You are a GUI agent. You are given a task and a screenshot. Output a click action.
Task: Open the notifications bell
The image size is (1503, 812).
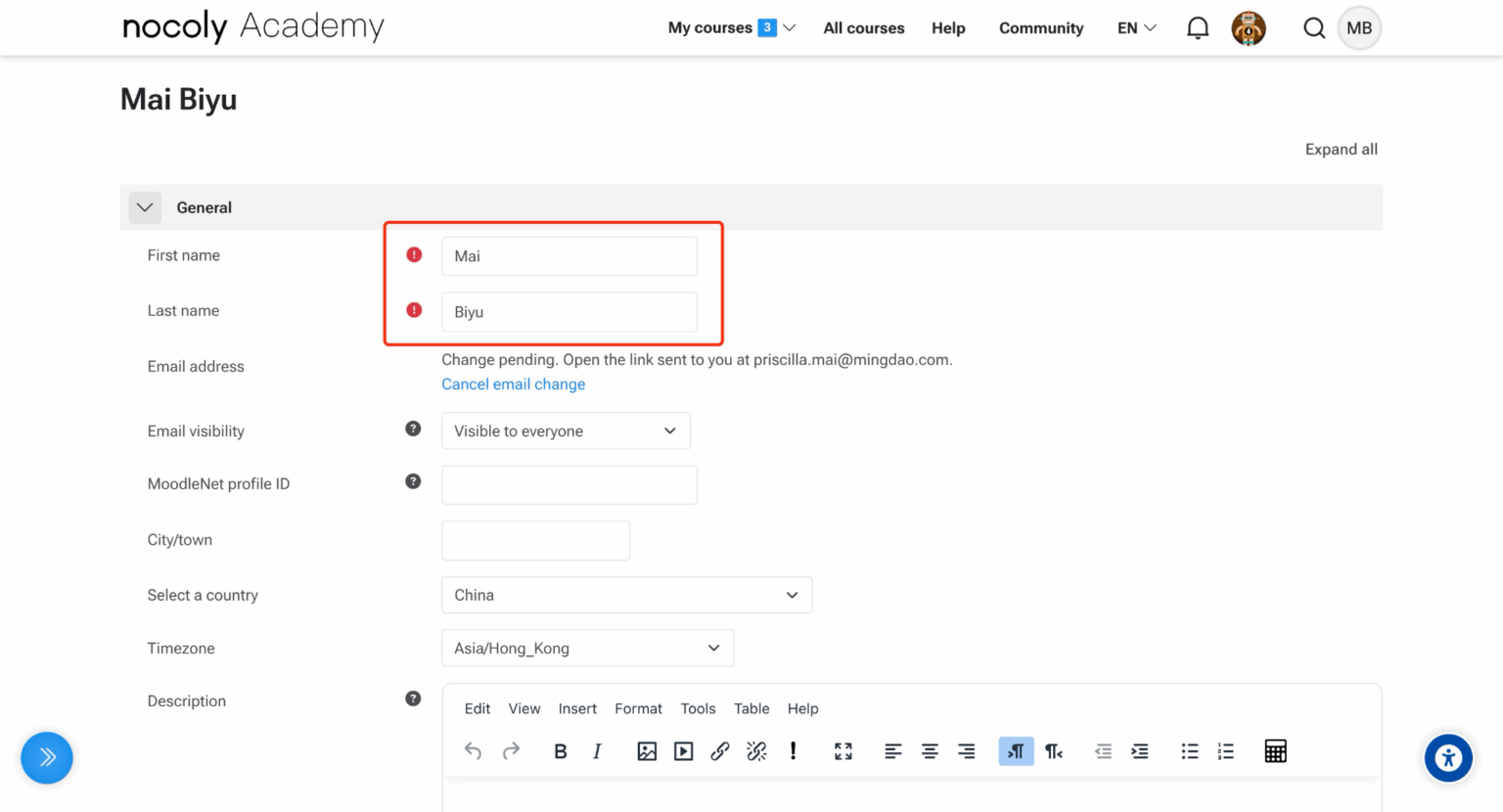click(1198, 28)
